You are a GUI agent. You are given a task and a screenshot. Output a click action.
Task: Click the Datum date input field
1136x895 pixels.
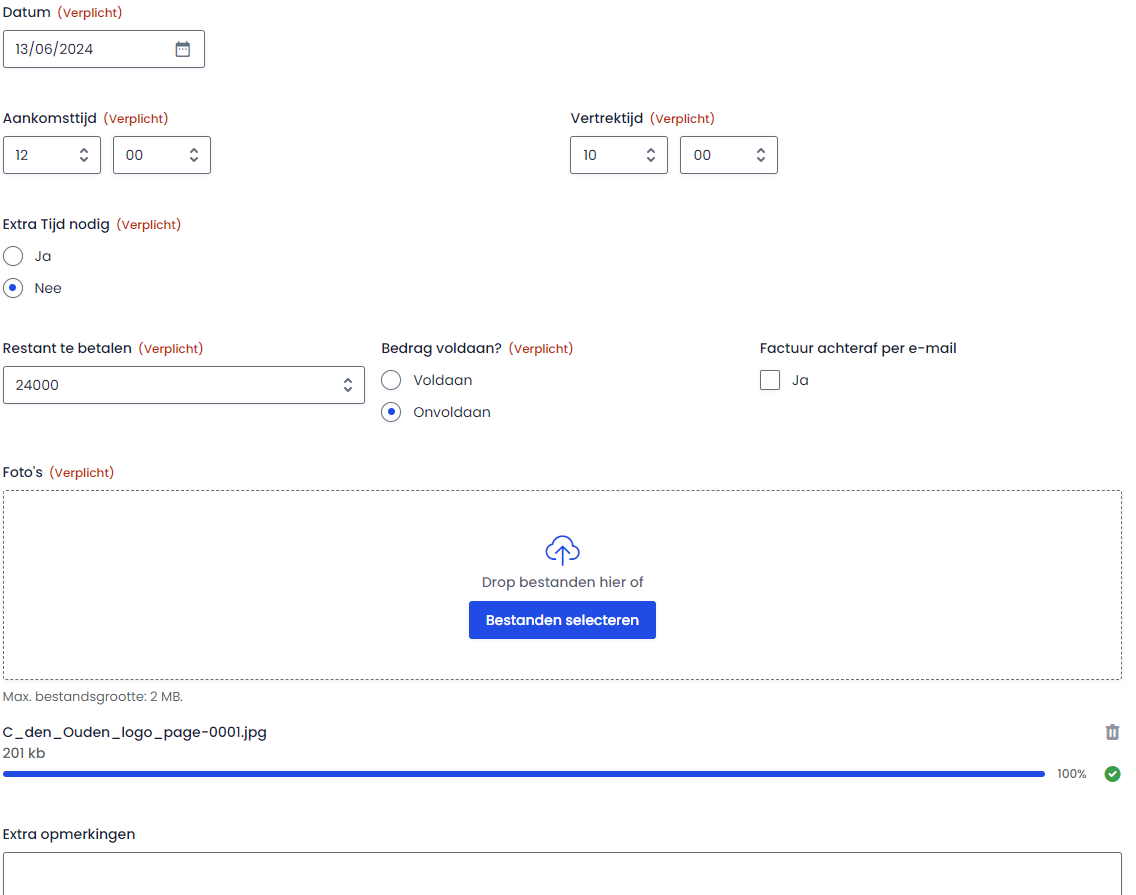90,49
